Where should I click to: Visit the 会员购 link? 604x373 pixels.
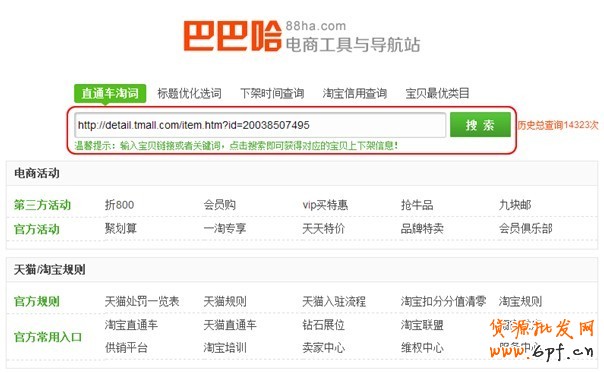tap(220, 205)
